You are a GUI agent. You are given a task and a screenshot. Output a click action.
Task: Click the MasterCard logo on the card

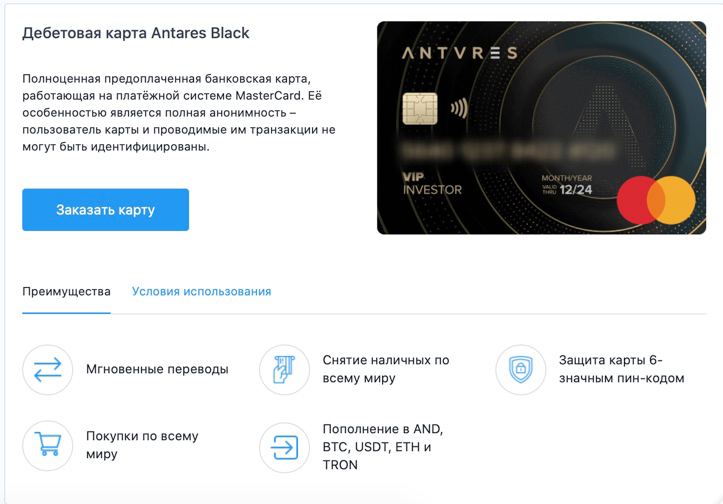pos(655,200)
